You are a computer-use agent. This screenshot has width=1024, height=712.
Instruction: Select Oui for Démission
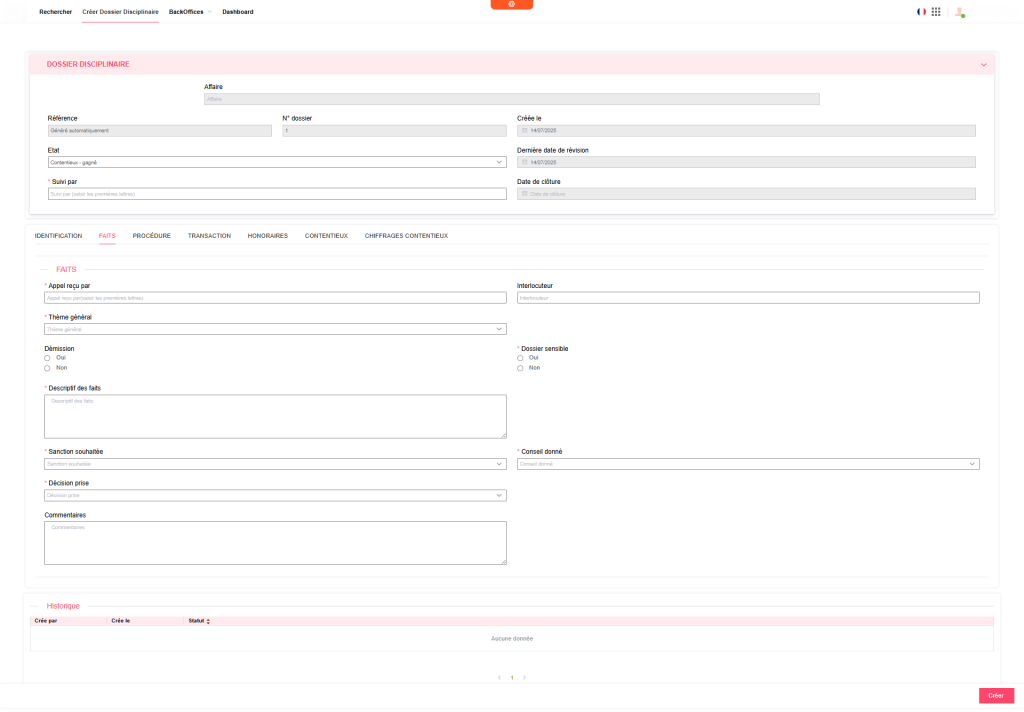tap(47, 358)
